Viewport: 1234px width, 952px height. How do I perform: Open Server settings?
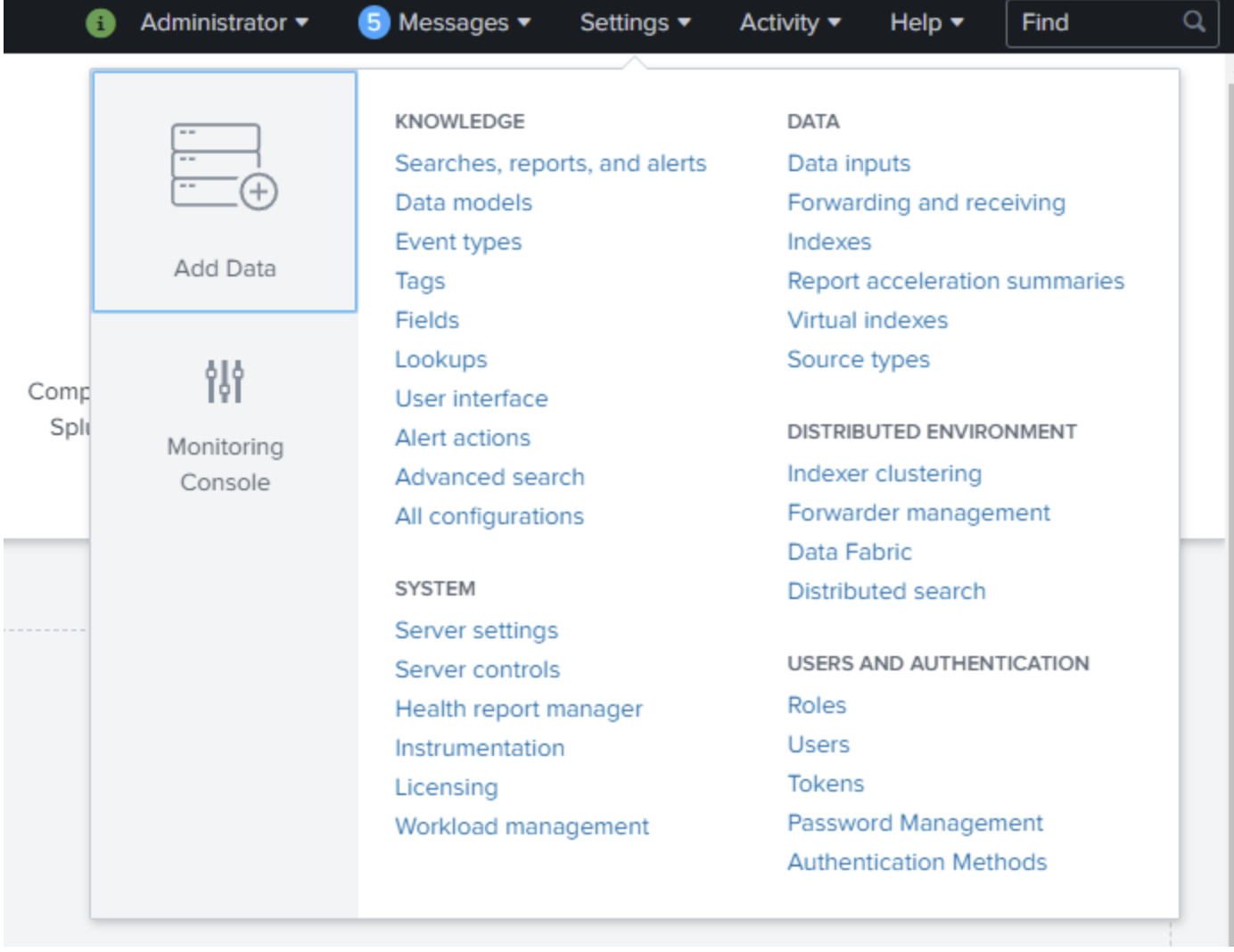click(x=478, y=630)
